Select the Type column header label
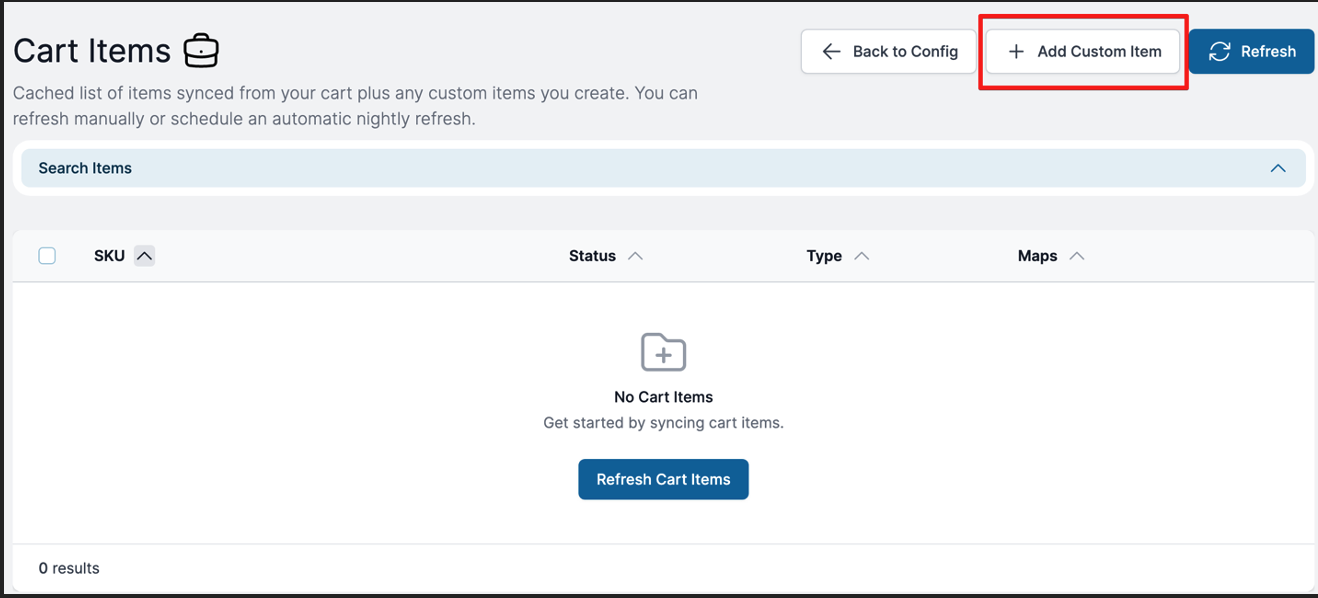The width and height of the screenshot is (1318, 598). pos(824,256)
